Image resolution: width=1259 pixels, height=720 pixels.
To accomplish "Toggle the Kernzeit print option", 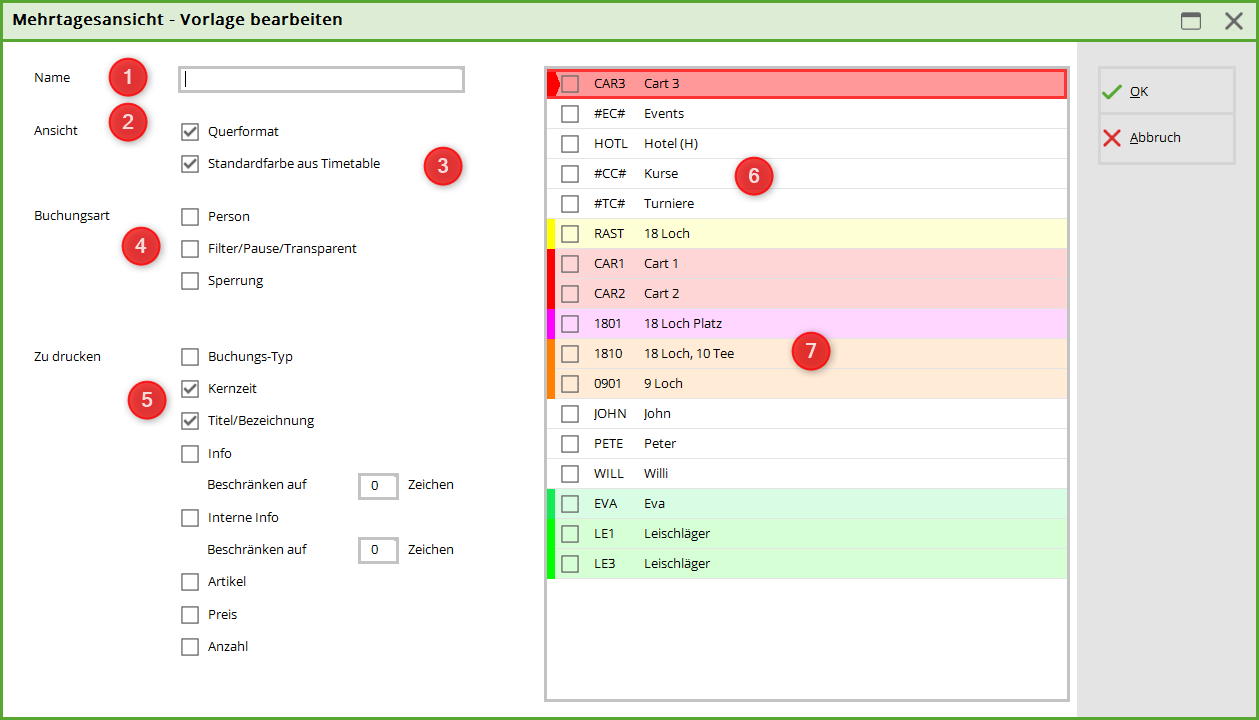I will [x=190, y=389].
